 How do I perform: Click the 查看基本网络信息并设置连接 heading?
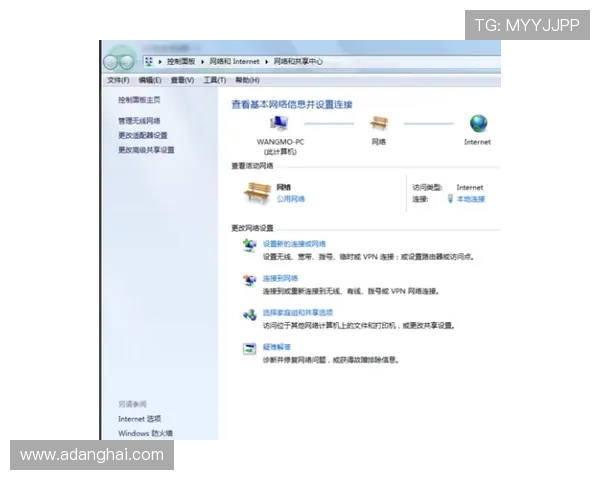tap(292, 104)
